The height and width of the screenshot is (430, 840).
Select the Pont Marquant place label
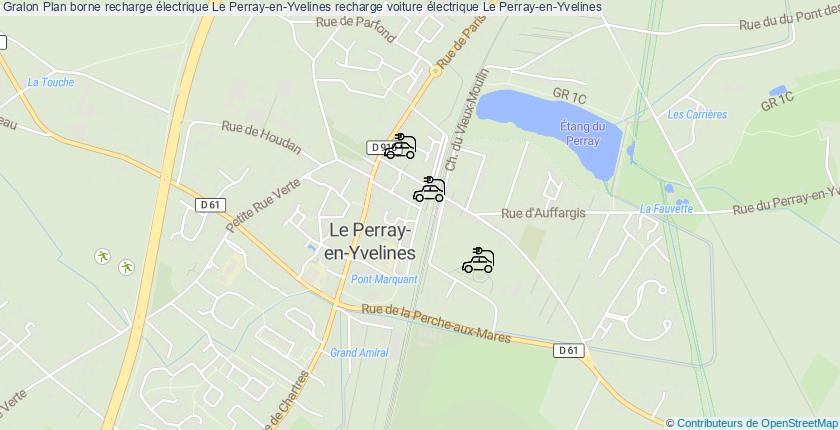coord(384,279)
